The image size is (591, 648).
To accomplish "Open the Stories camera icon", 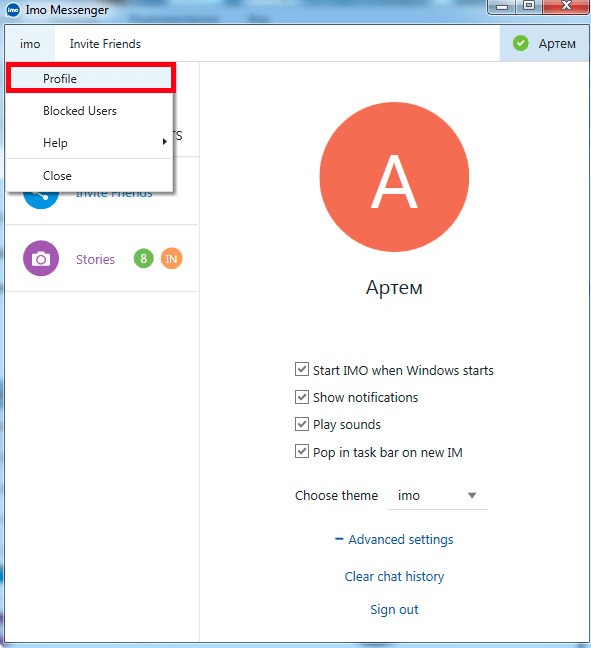I will coord(41,258).
